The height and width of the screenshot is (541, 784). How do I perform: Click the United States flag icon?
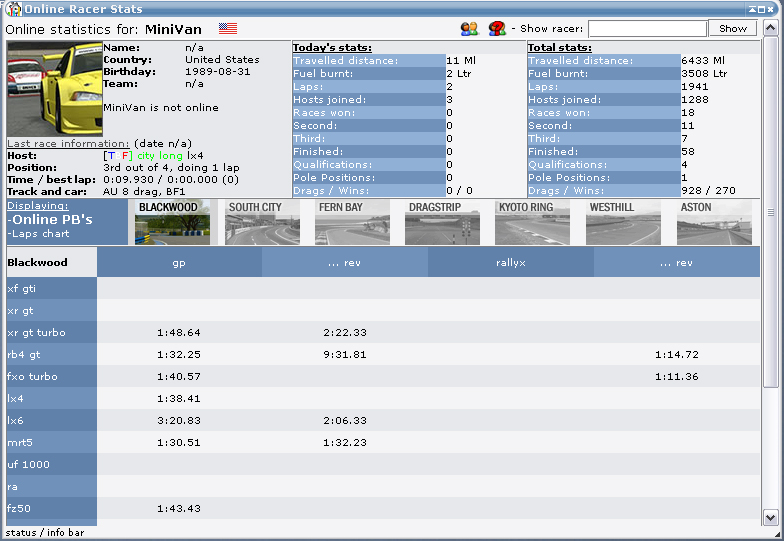[228, 28]
